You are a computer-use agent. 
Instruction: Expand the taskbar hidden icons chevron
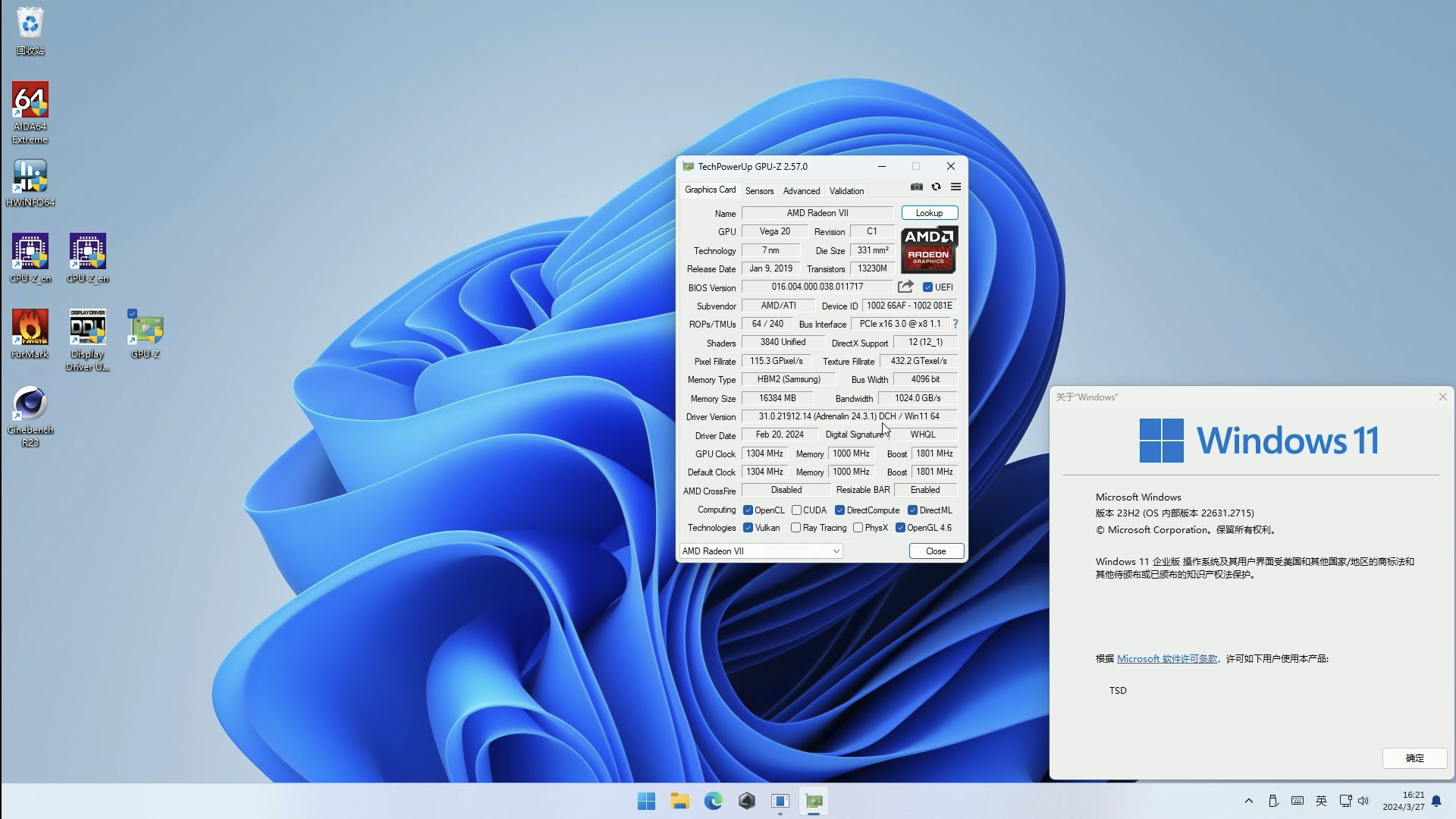pyautogui.click(x=1248, y=801)
